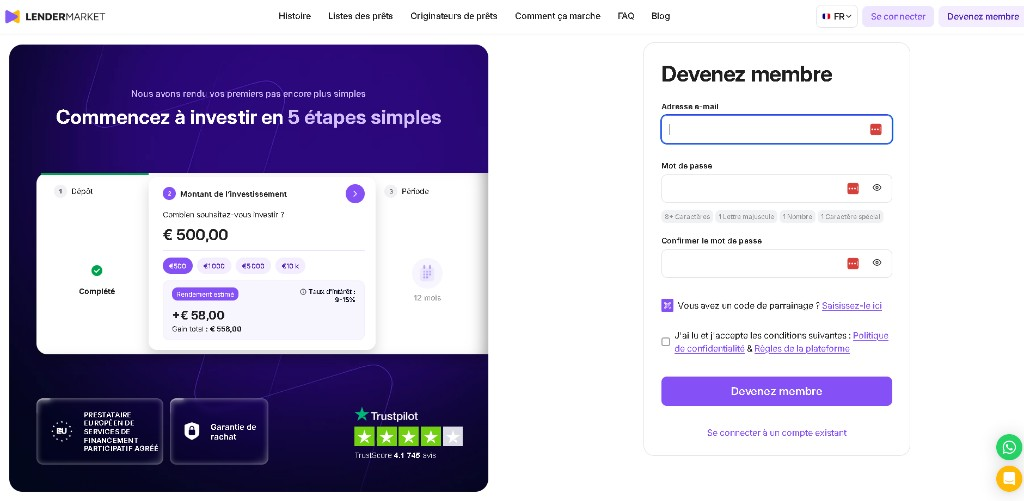Click the Trustpilot star logo
Image resolution: width=1024 pixels, height=501 pixels.
(362, 414)
